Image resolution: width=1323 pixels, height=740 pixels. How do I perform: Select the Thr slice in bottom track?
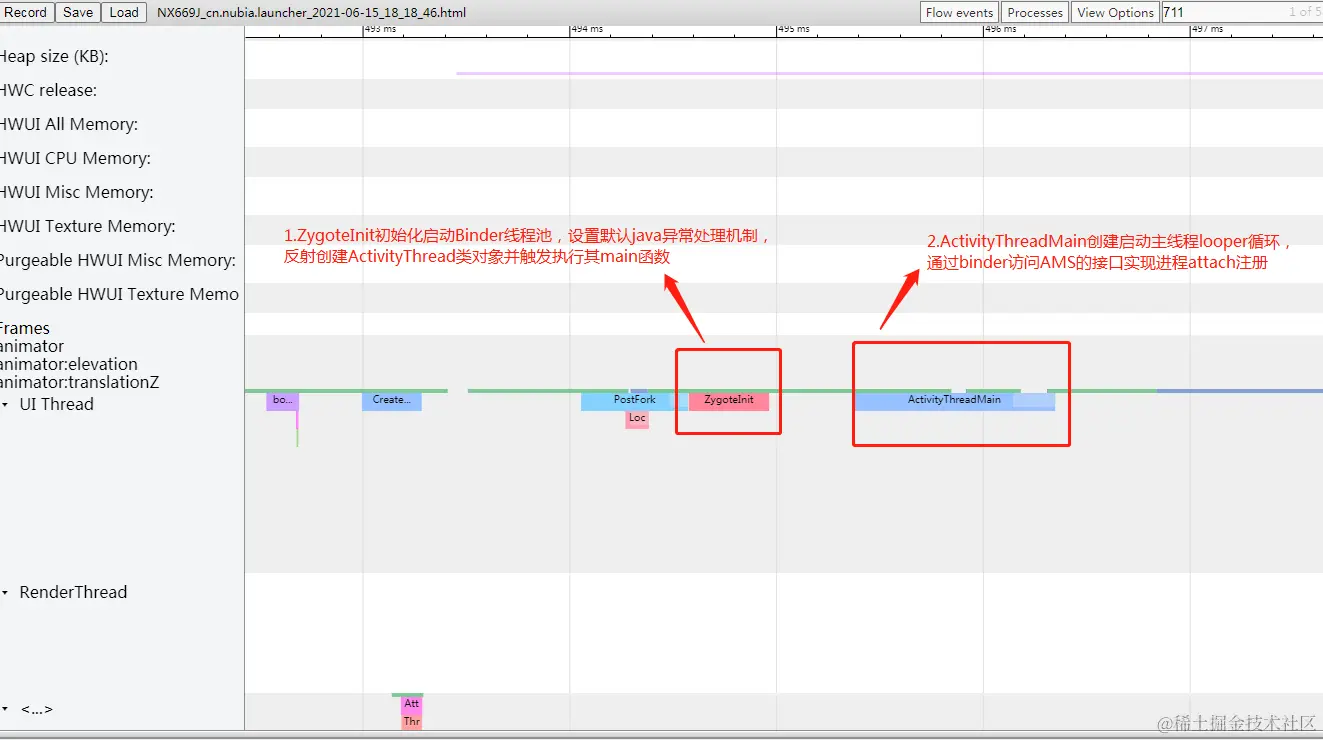tap(411, 721)
